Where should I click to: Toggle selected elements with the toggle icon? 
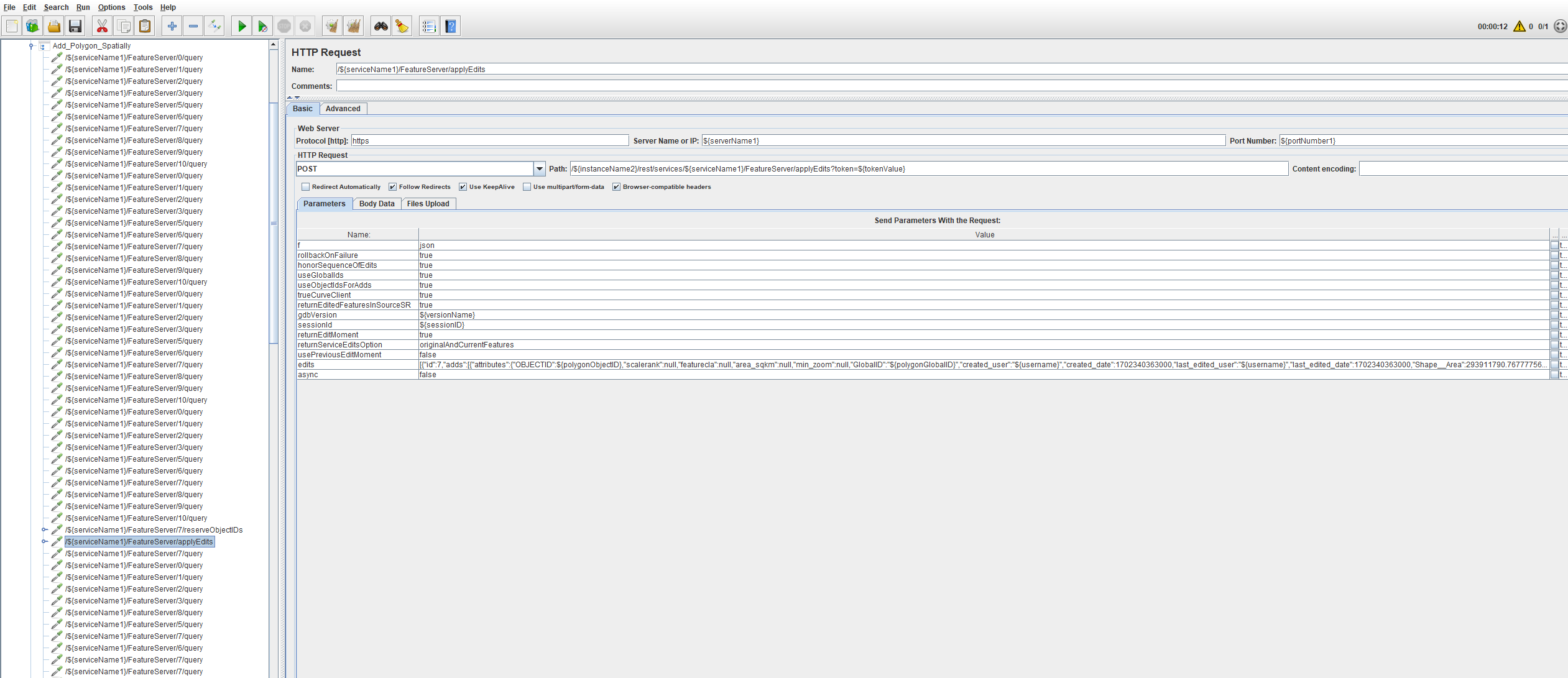tap(214, 26)
